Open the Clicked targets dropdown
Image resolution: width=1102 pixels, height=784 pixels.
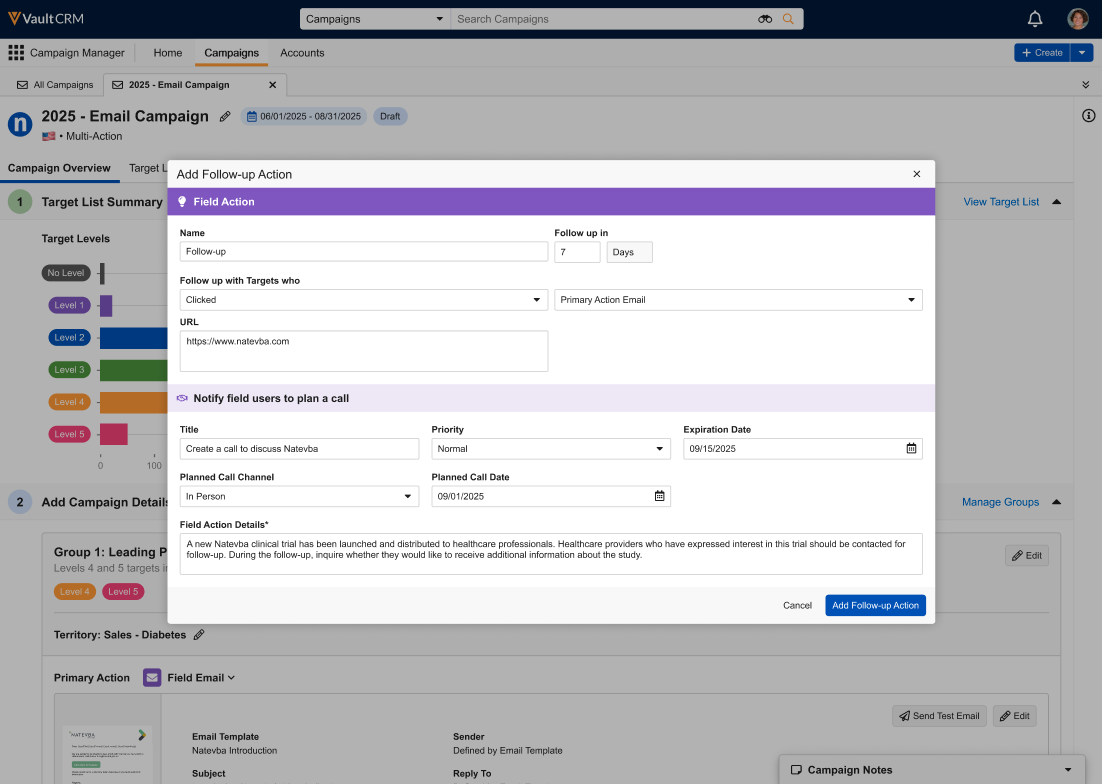(364, 300)
